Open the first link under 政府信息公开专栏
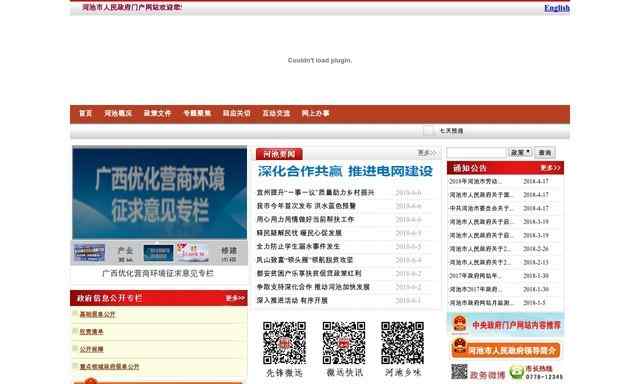This screenshot has height=384, width=640. point(97,314)
